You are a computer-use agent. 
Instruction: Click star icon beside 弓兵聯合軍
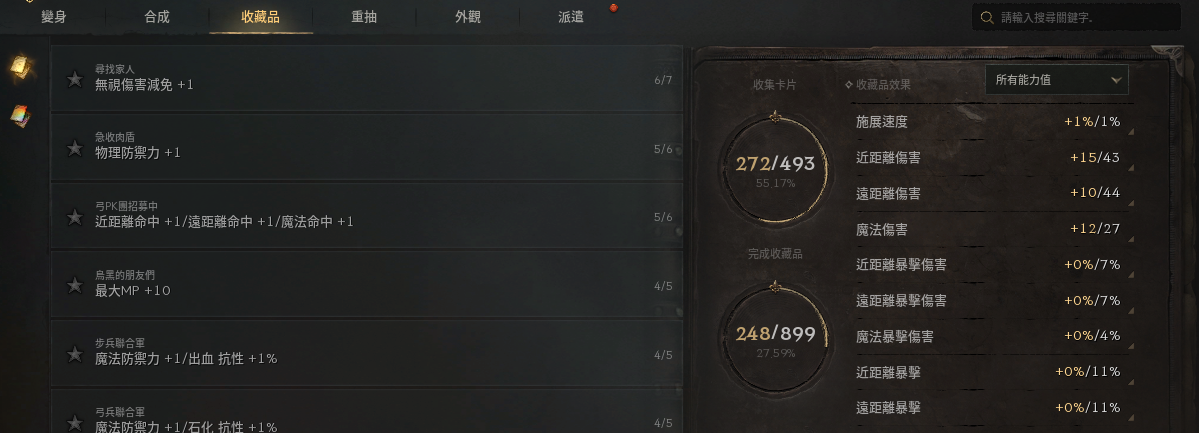[x=75, y=422]
